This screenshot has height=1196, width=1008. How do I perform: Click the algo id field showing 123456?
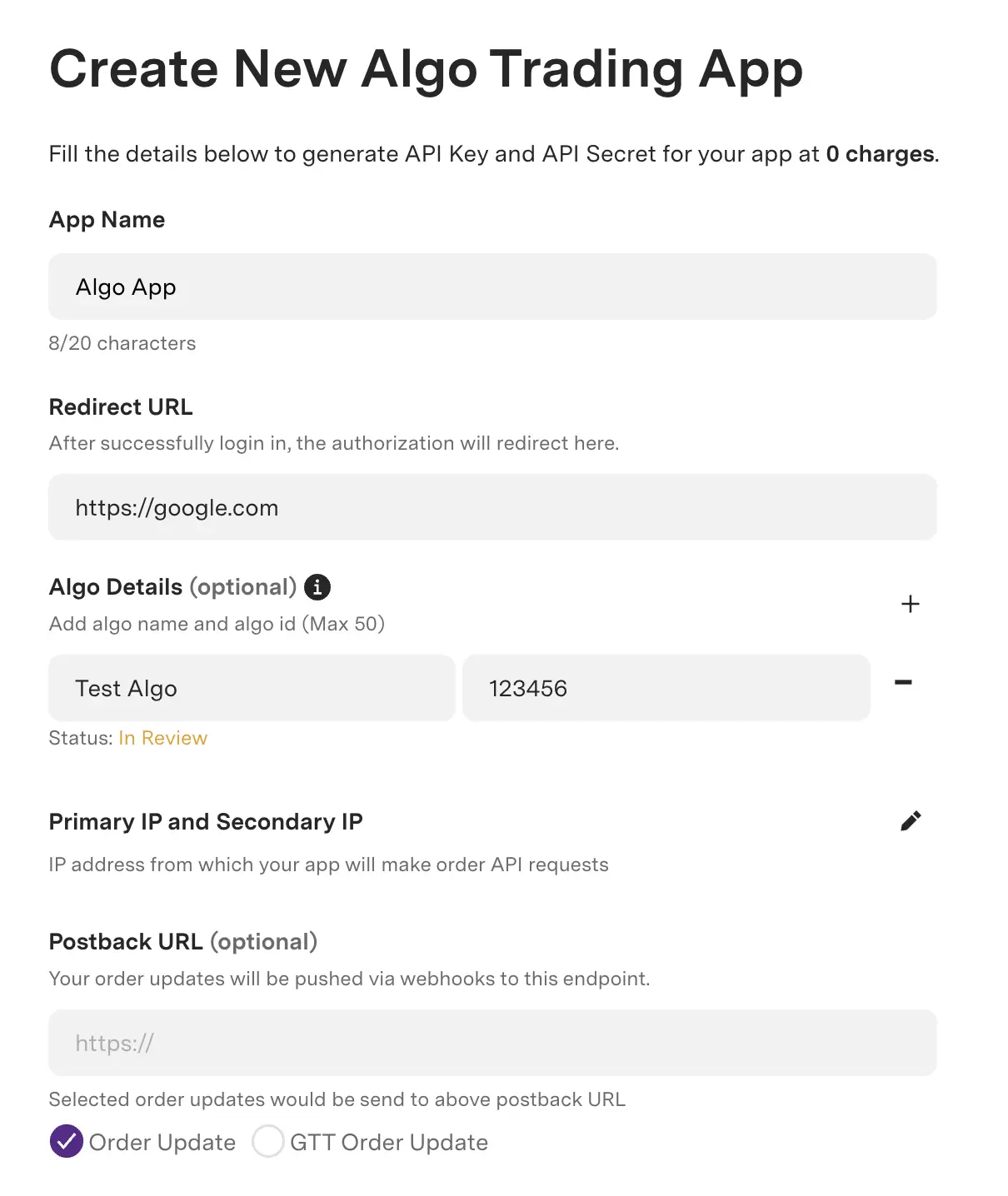click(666, 688)
